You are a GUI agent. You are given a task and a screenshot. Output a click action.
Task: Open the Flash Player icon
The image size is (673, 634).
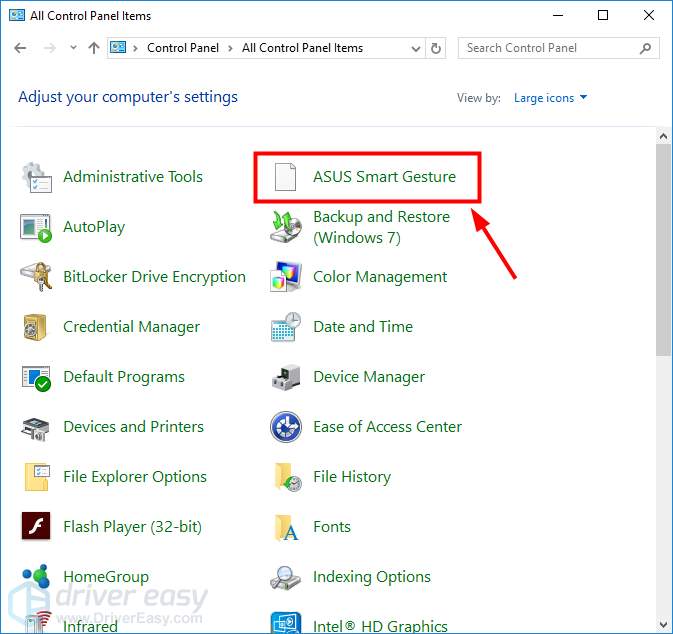36,526
